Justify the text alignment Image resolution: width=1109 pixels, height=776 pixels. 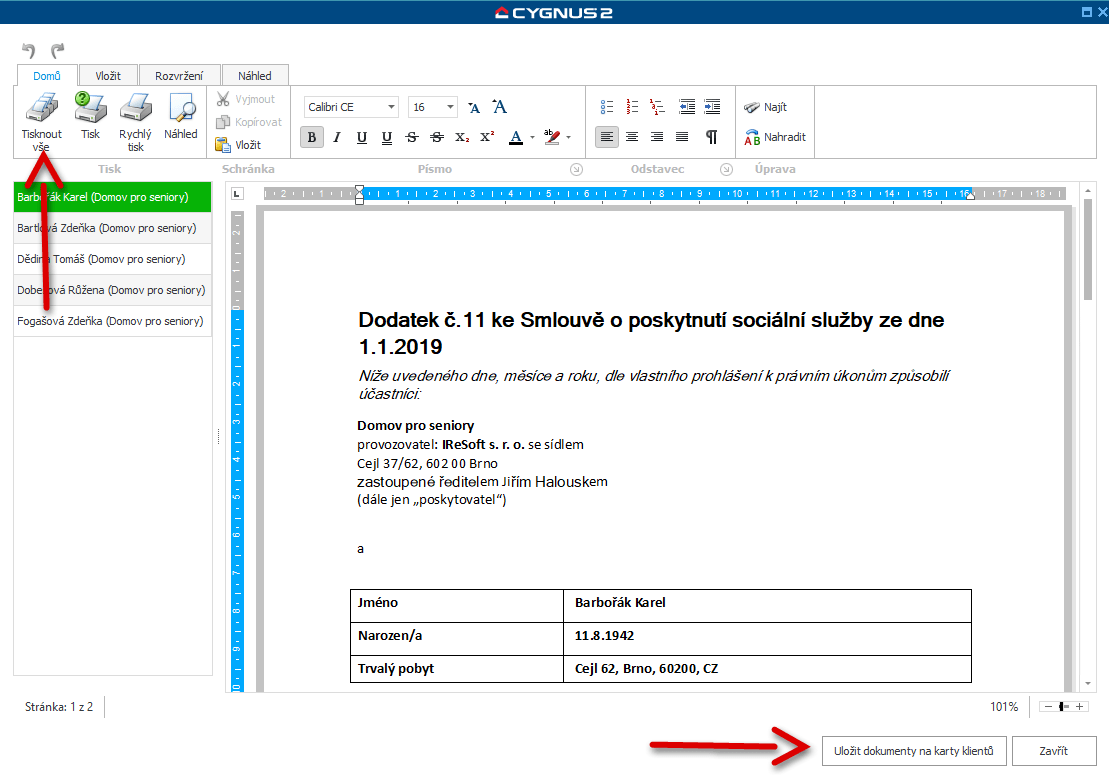pos(682,137)
